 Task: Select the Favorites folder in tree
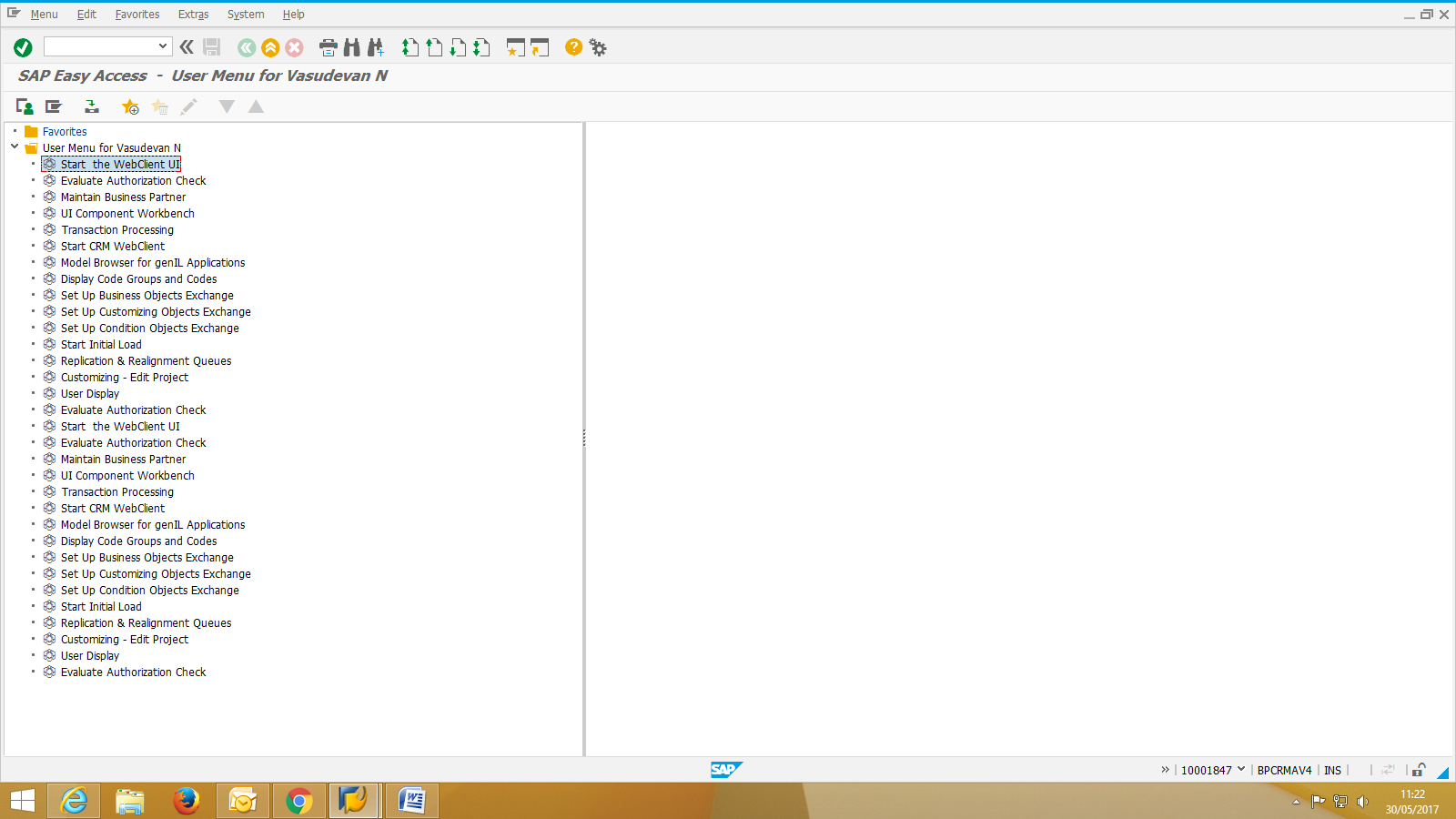65,132
